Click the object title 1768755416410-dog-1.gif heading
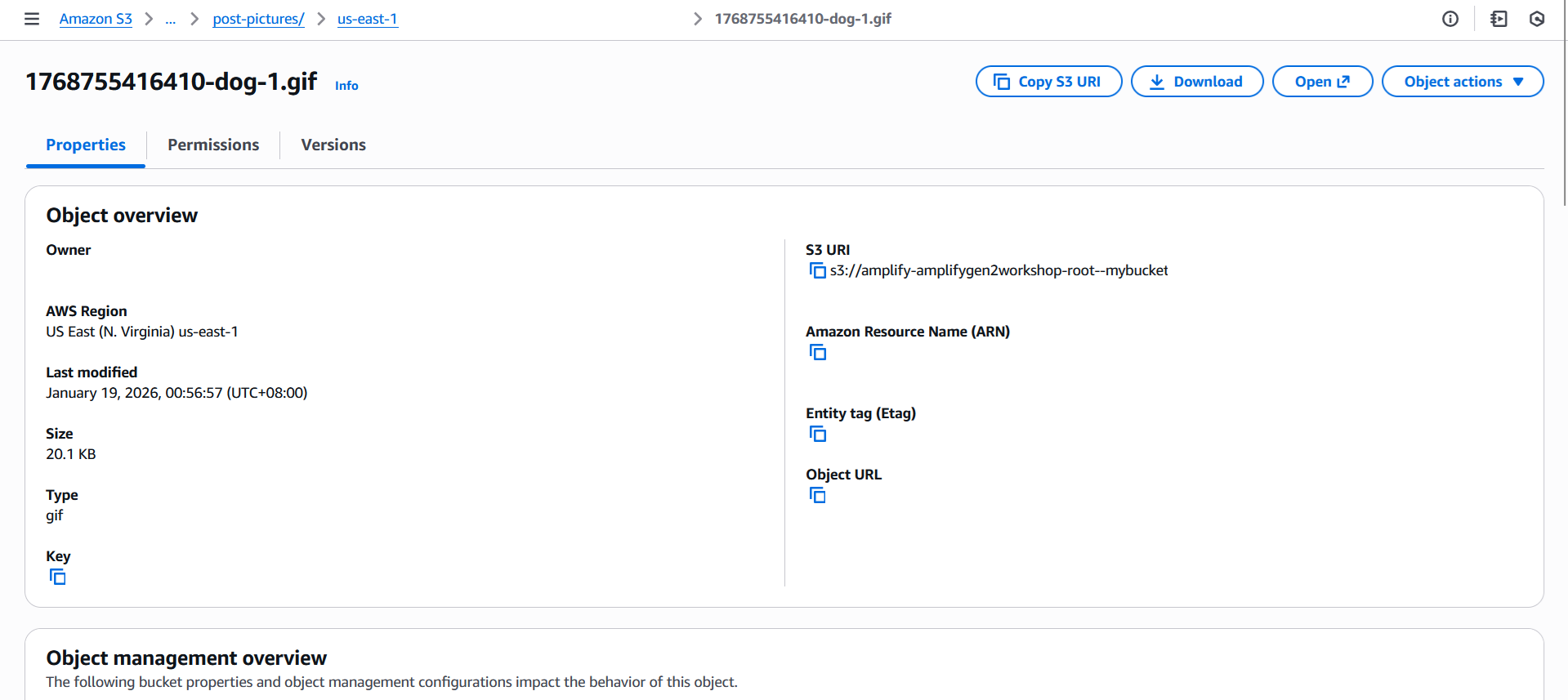 [x=172, y=82]
